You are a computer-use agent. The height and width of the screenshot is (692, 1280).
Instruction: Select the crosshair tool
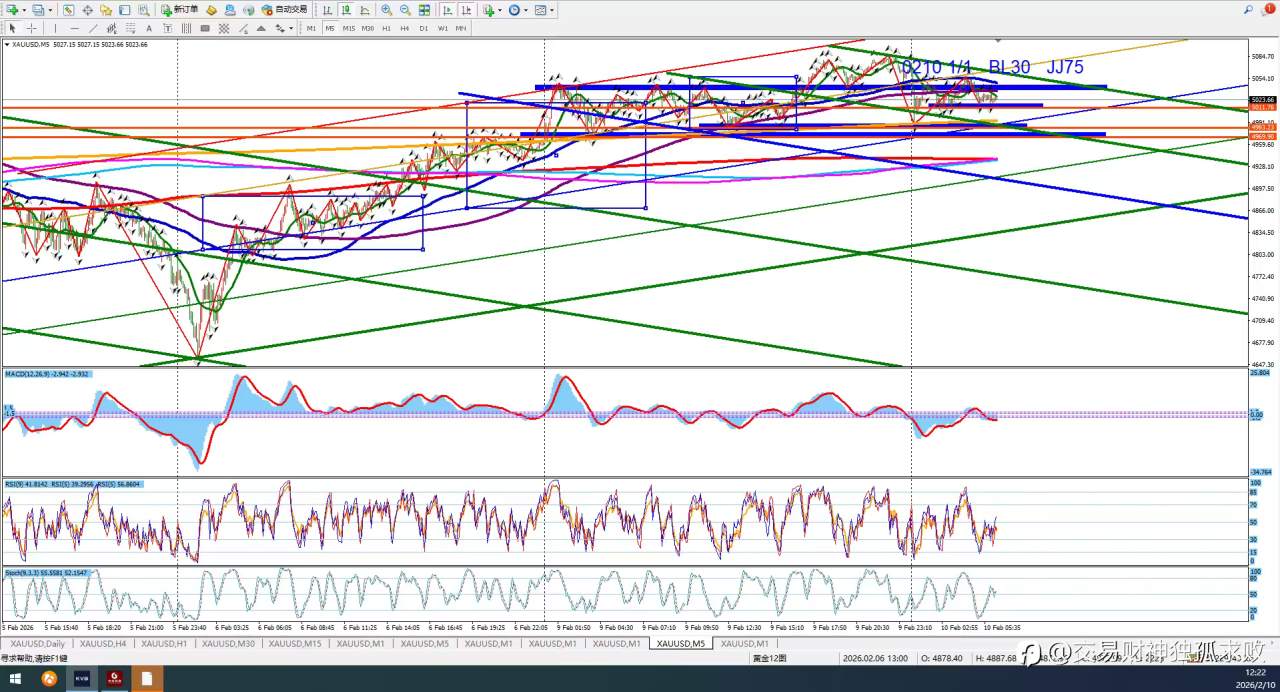coord(32,28)
